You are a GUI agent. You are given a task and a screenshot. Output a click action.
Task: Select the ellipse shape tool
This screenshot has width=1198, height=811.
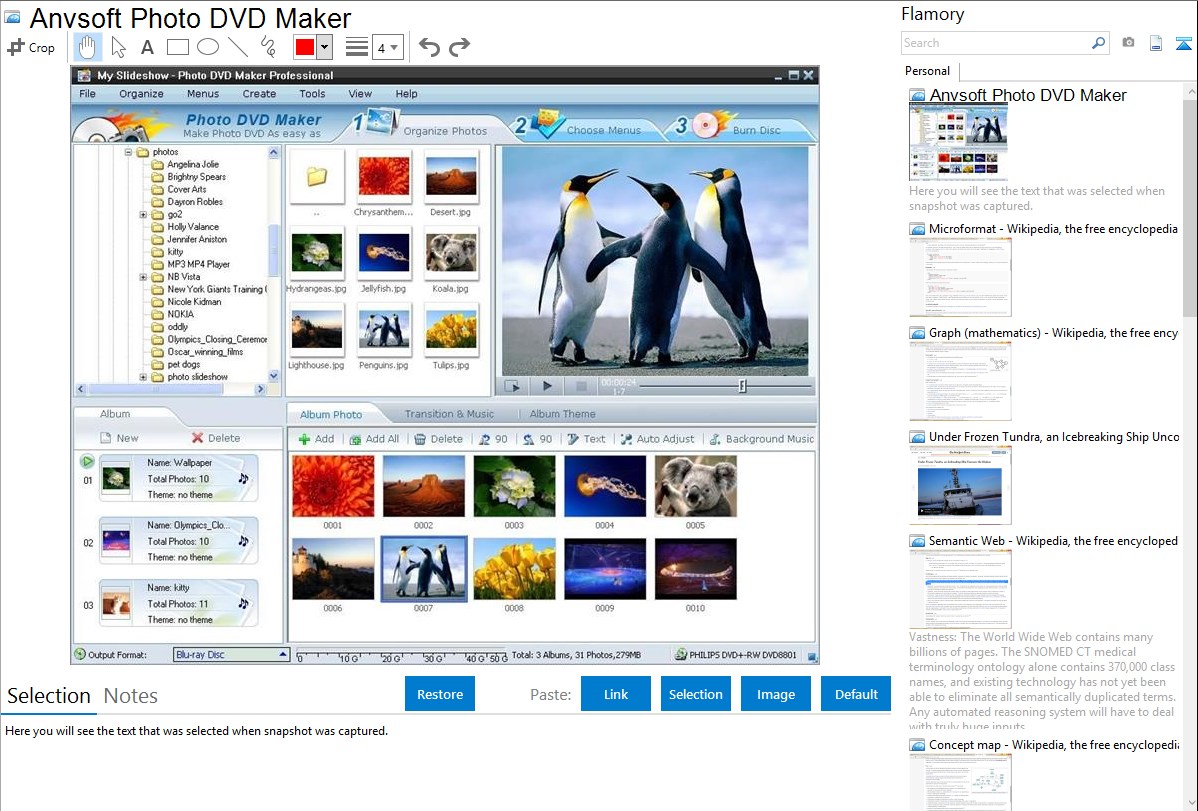coord(207,47)
